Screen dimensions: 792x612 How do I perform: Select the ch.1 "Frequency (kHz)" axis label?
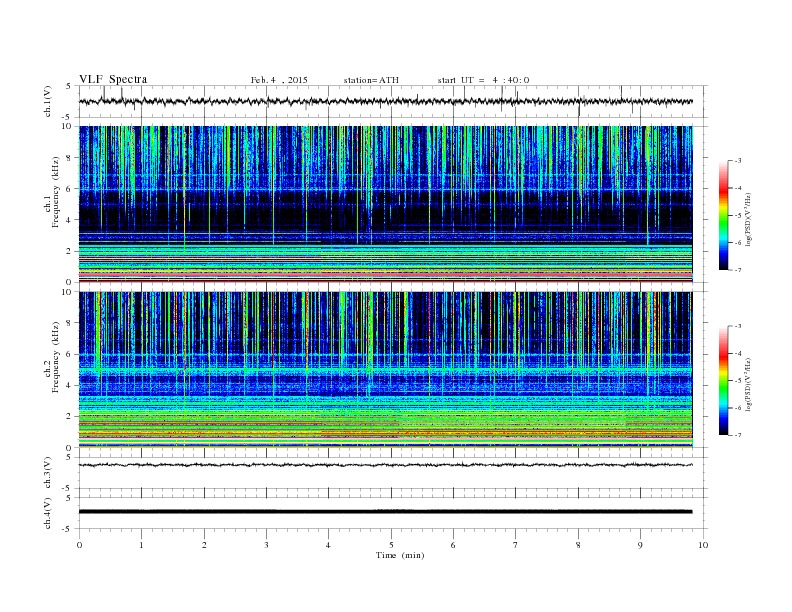point(55,191)
